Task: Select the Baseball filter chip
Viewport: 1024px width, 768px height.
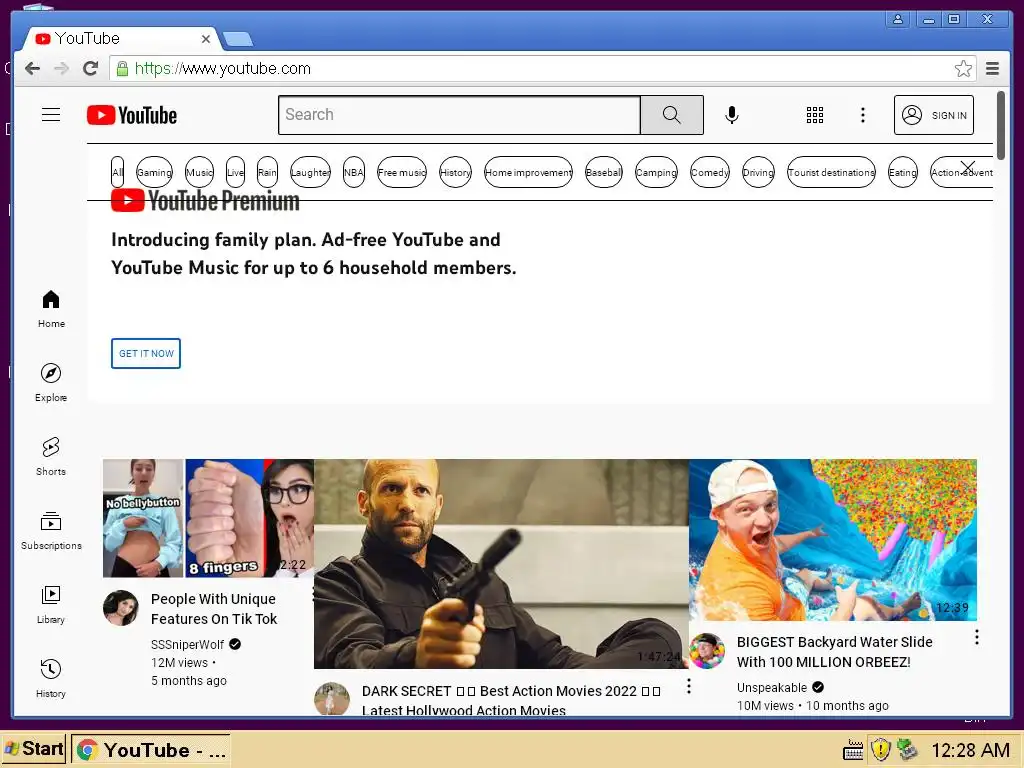Action: (x=603, y=172)
